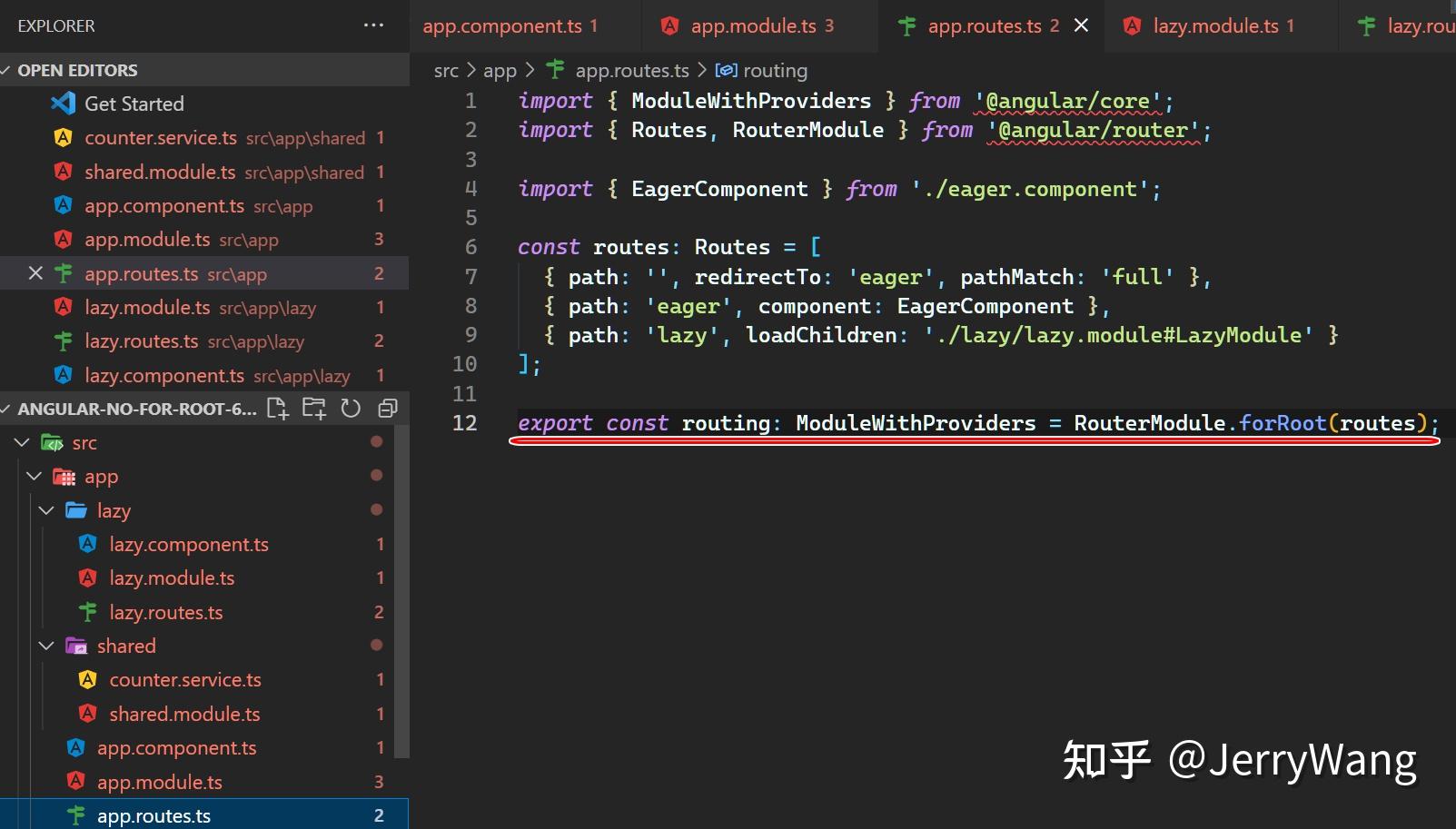Viewport: 1456px width, 829px height.
Task: Collapse all folders in the explorer
Action: [x=388, y=409]
